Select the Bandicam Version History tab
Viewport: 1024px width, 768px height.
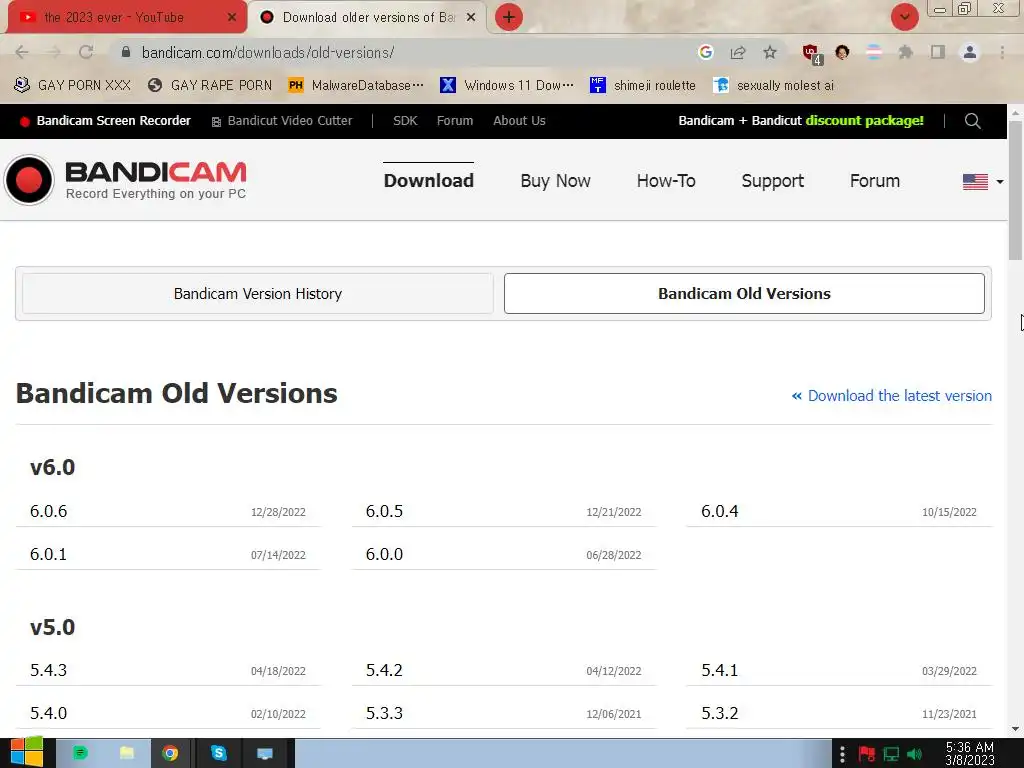tap(258, 294)
